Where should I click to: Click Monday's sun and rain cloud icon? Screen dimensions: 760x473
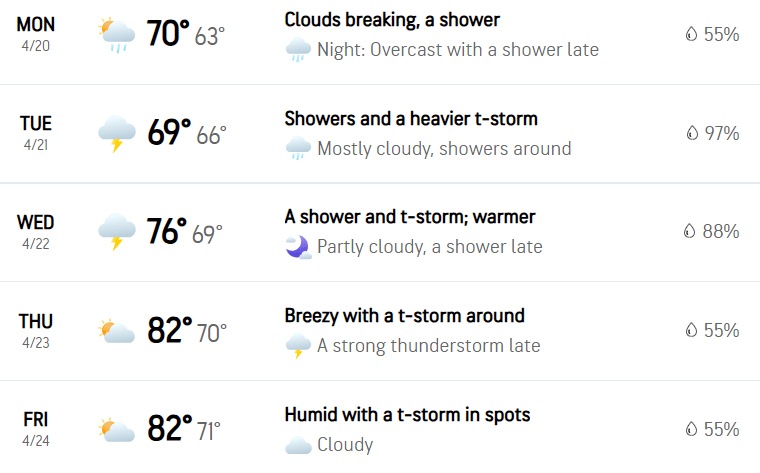tap(116, 35)
